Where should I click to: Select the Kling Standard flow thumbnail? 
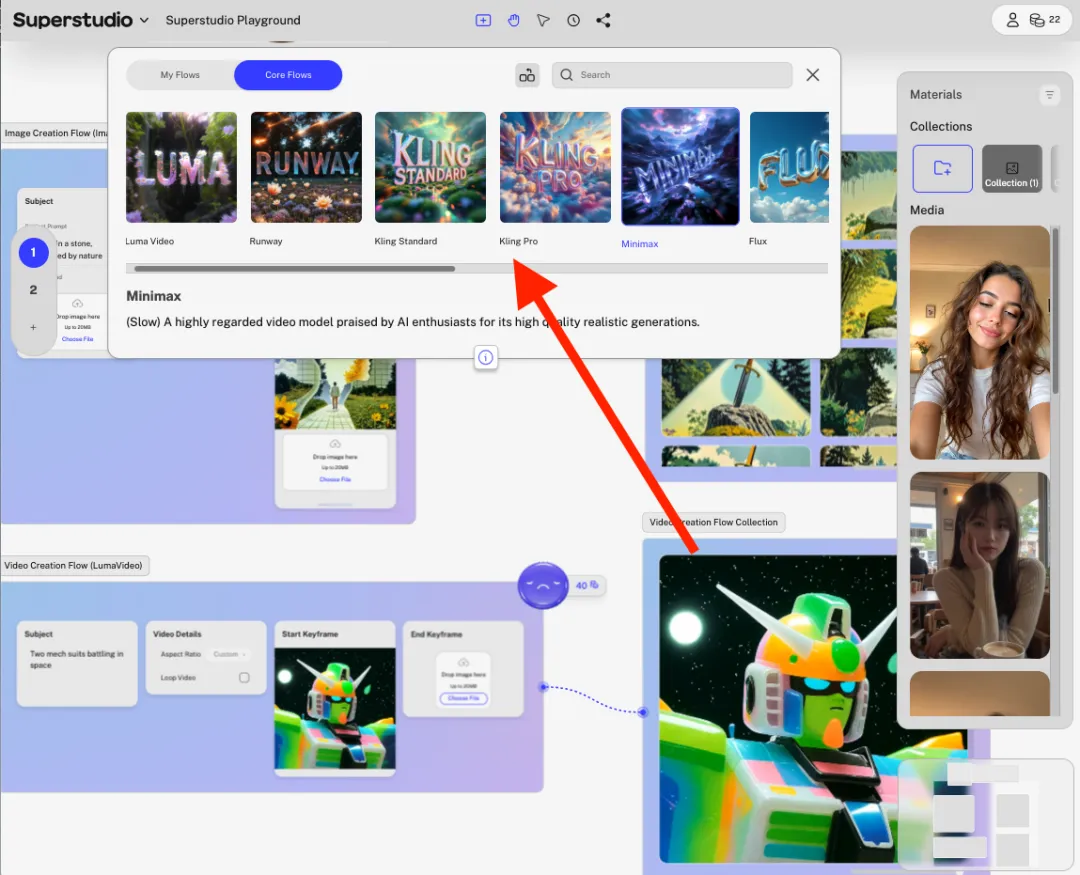coord(430,167)
